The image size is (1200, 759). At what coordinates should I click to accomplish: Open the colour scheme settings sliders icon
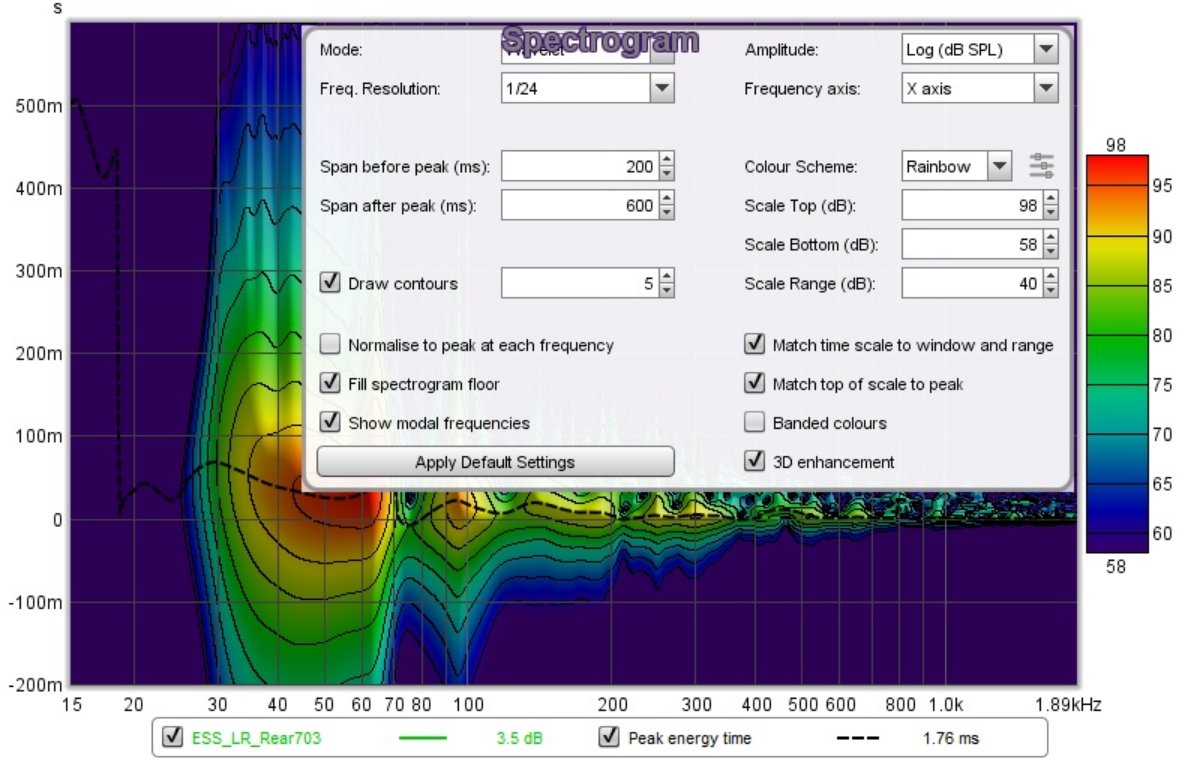click(1042, 167)
